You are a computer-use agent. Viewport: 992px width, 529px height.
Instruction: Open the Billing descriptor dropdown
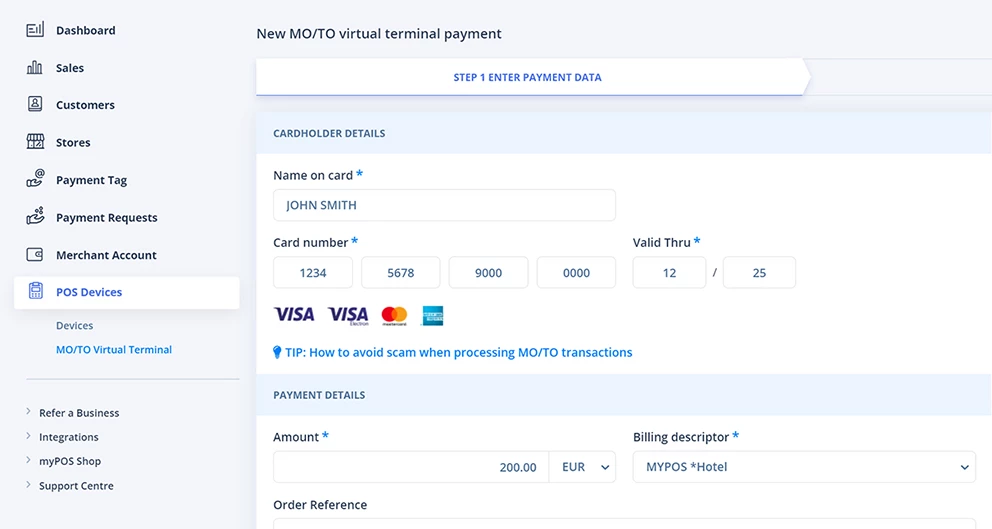804,467
